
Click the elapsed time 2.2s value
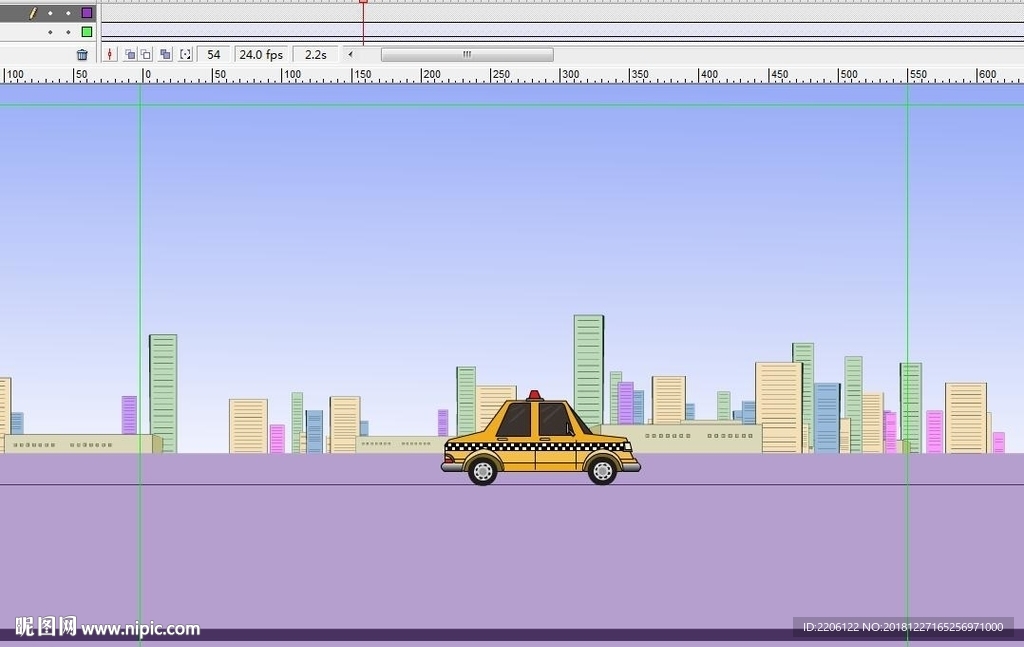[315, 55]
